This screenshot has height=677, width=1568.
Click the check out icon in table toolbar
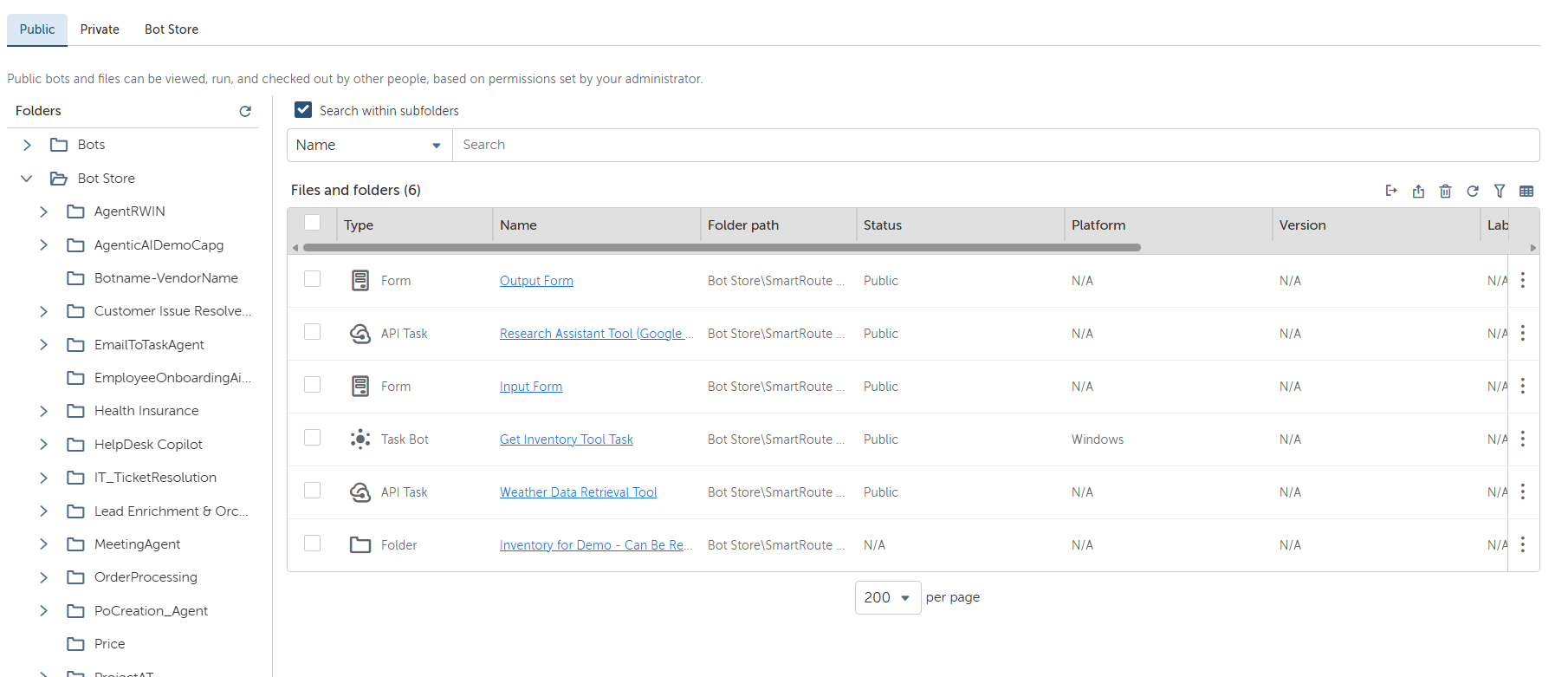[x=1391, y=191]
